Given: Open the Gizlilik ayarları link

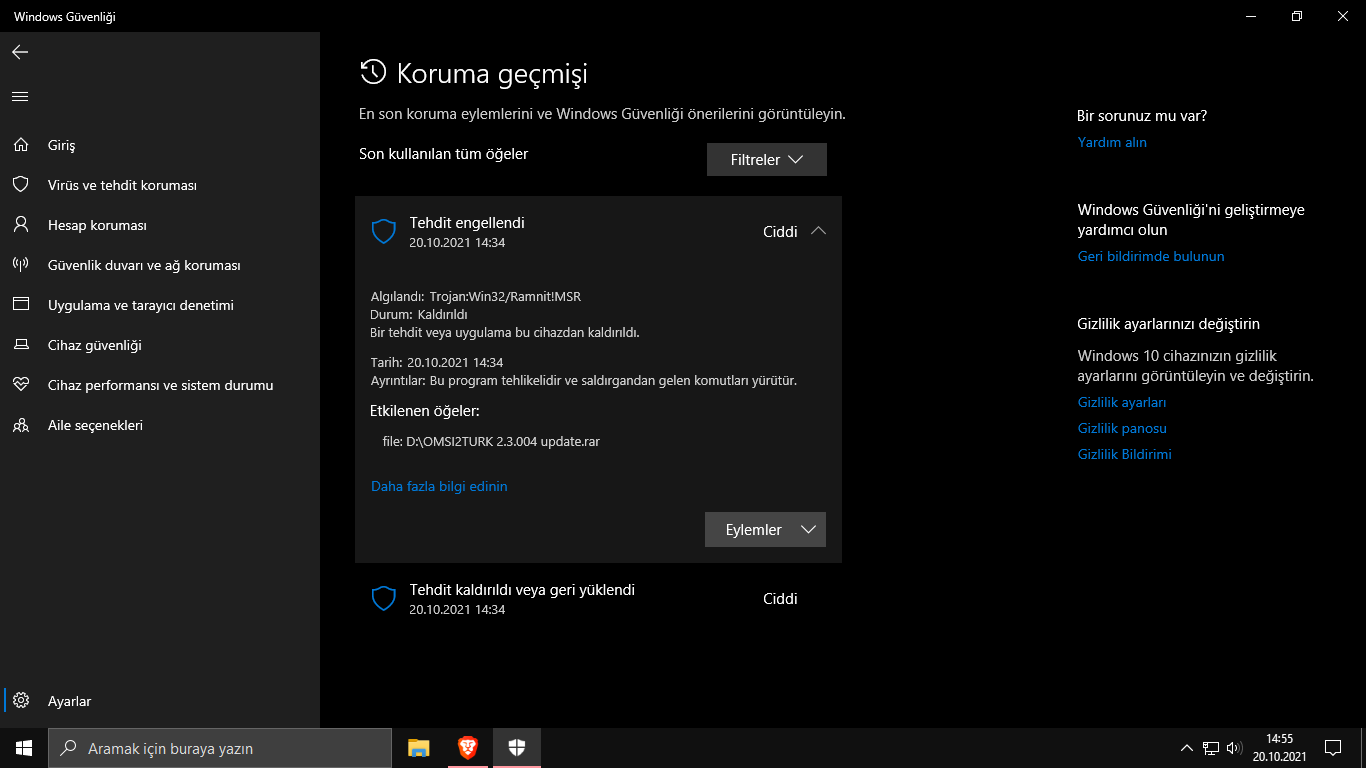Looking at the screenshot, I should [1122, 402].
